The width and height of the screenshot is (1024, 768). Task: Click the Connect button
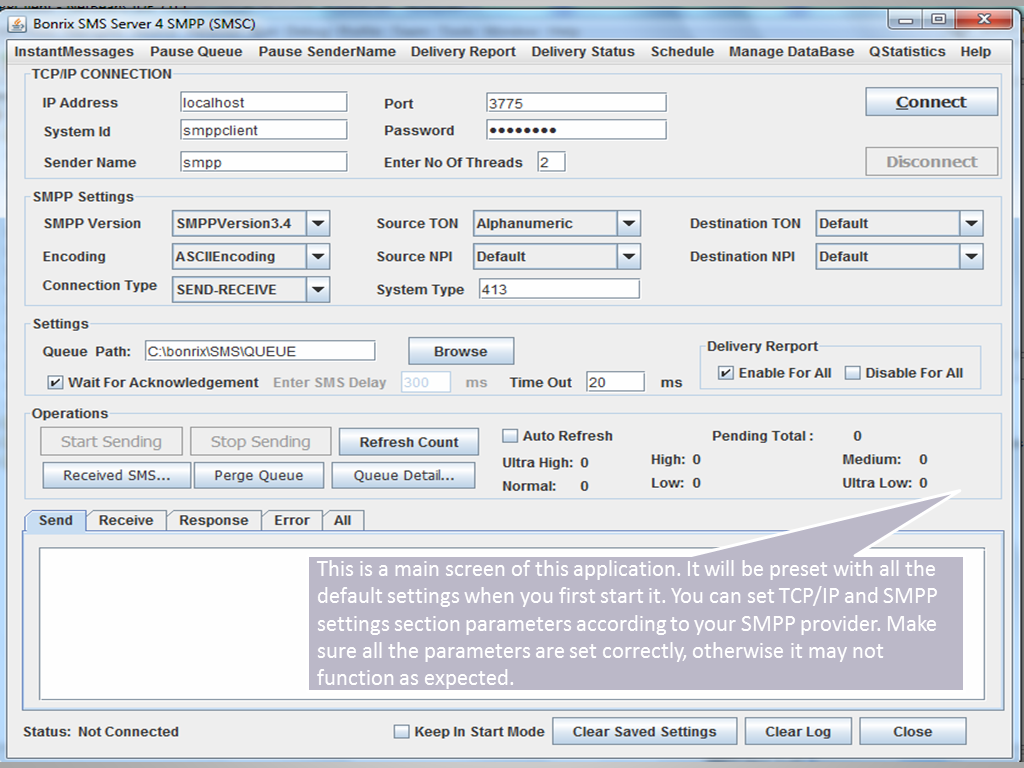coord(931,102)
